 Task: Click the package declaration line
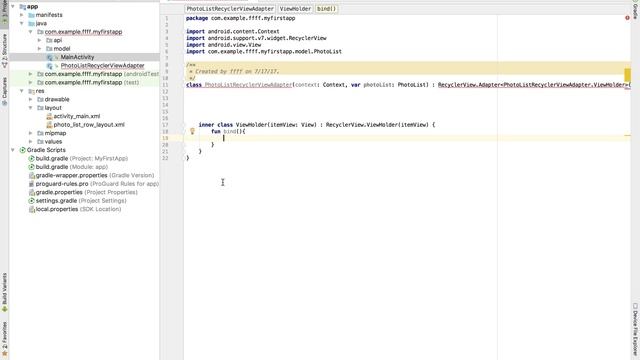point(240,18)
